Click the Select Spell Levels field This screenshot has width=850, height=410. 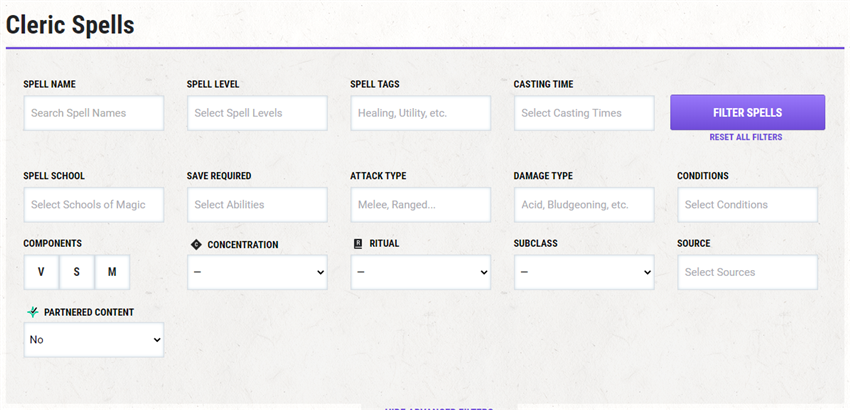[257, 113]
